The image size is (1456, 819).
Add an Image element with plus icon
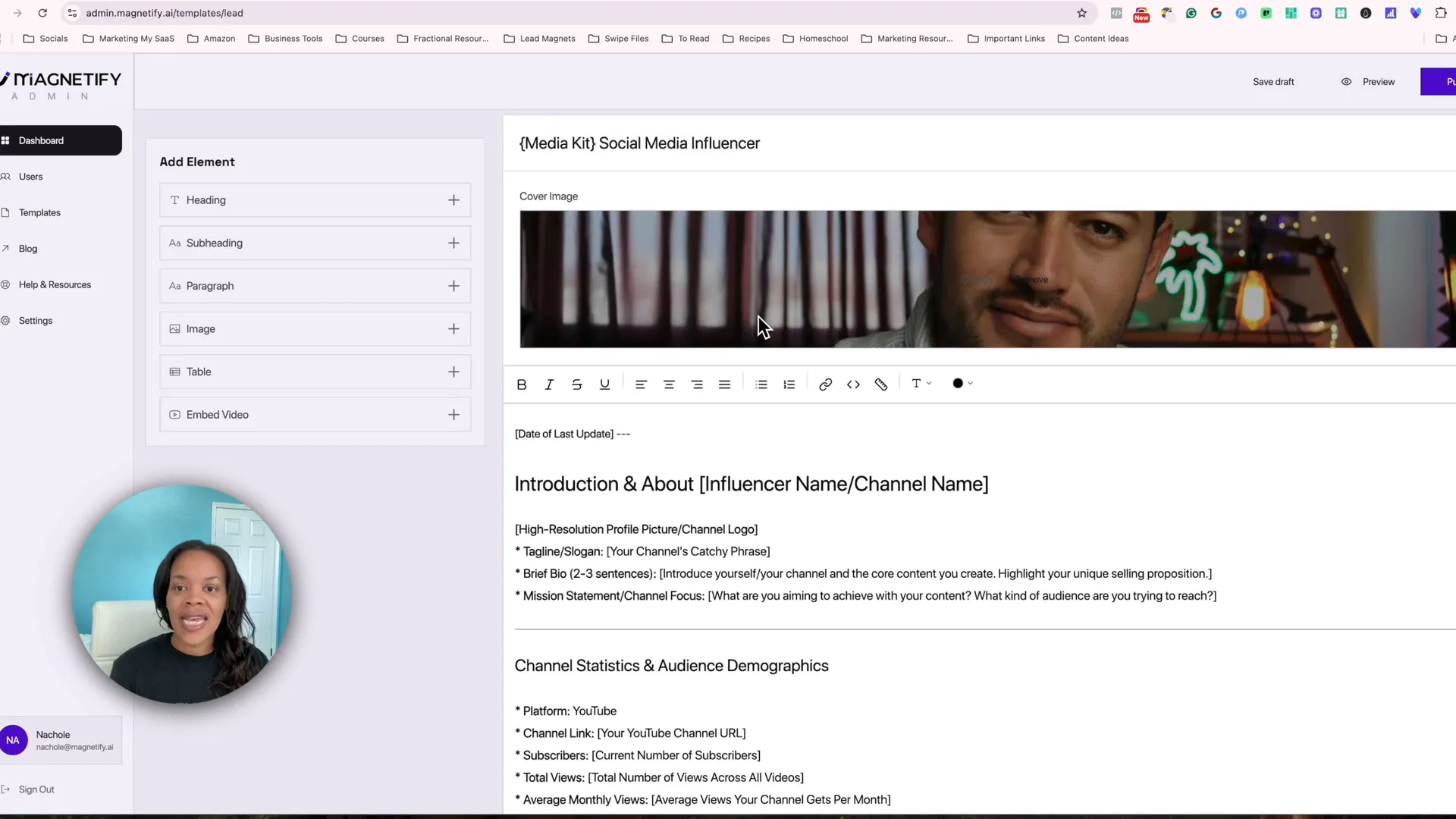pos(453,329)
